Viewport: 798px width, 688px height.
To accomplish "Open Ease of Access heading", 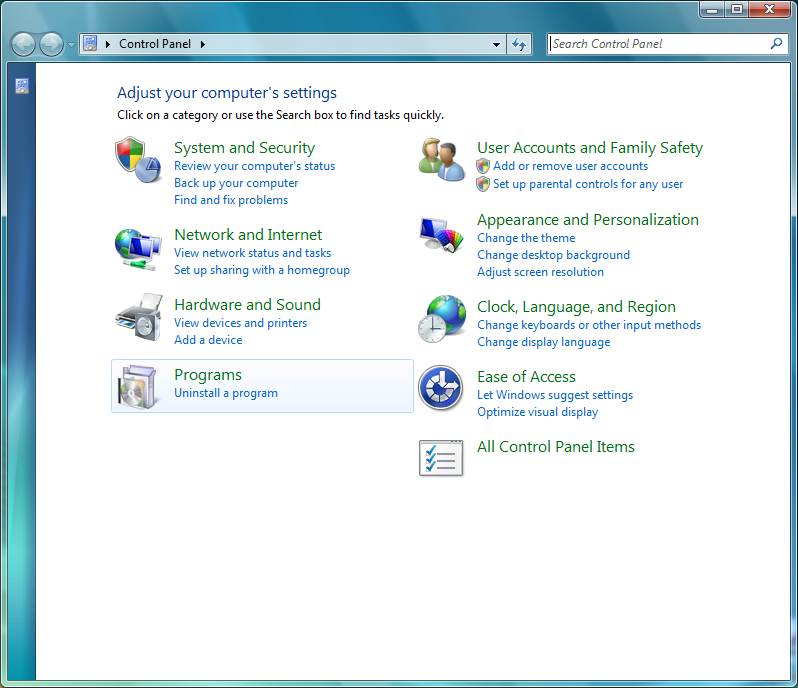I will (x=526, y=377).
